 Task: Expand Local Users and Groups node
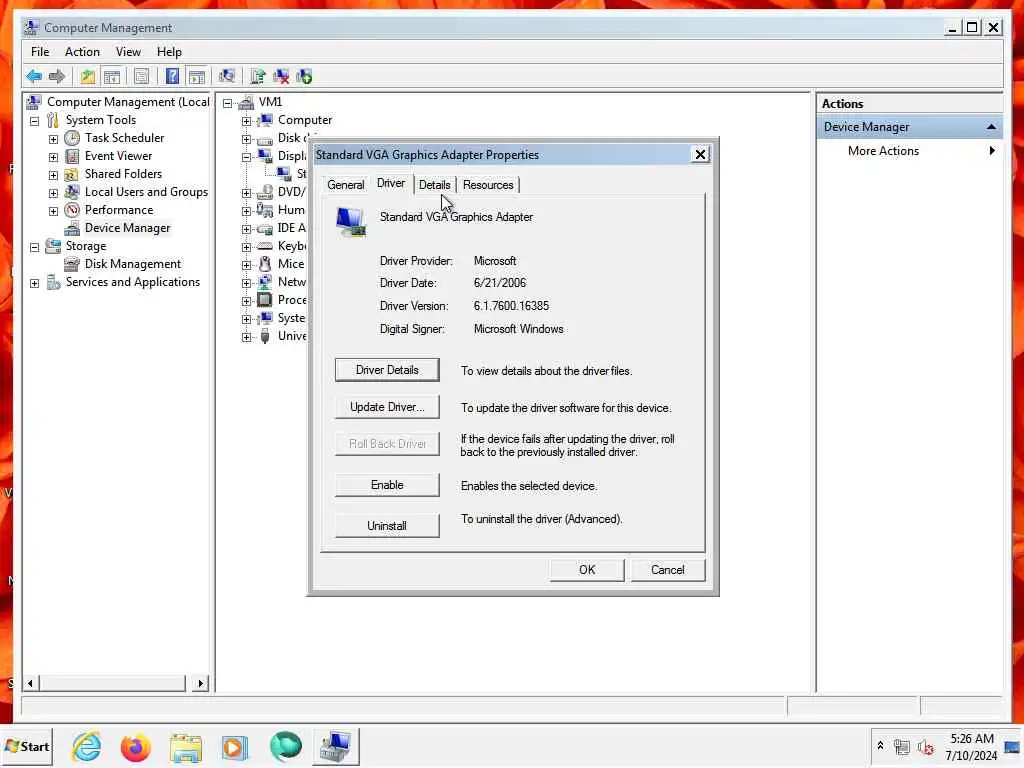(54, 193)
